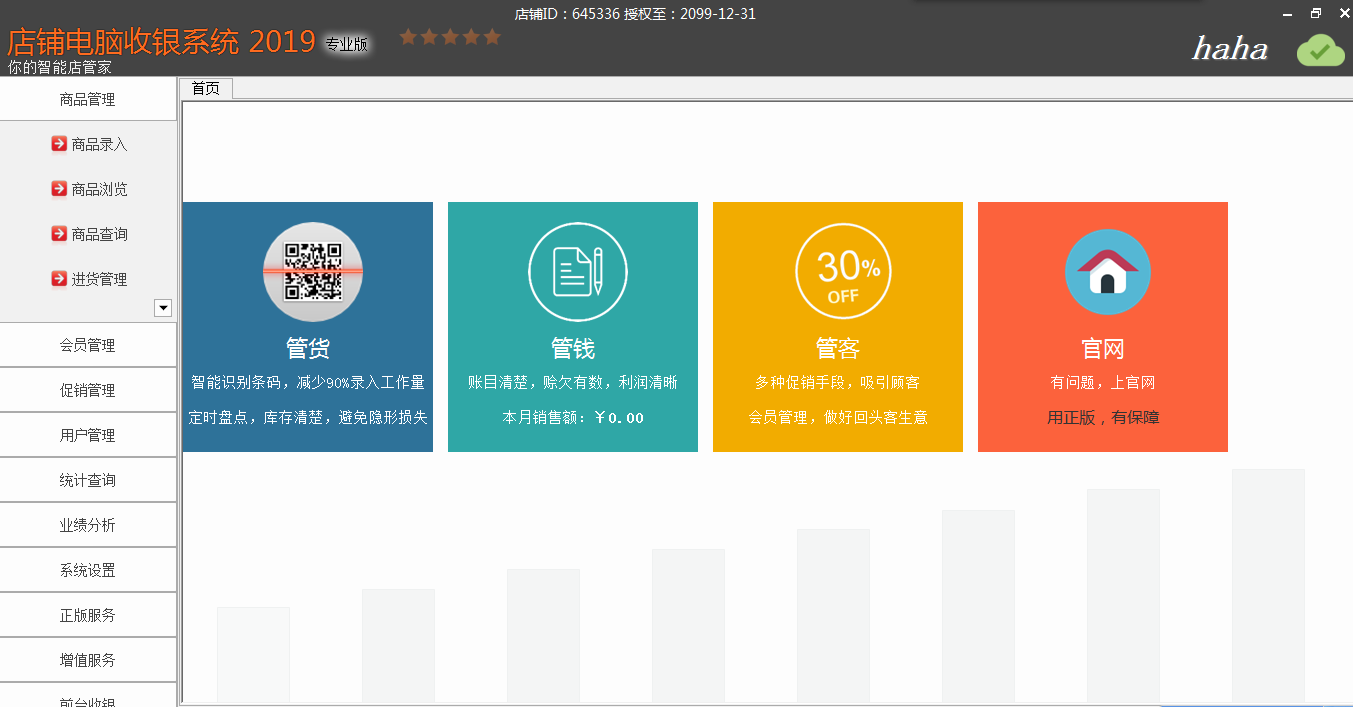Click the 用正版，有保障 link on the 官网 card

[1102, 417]
